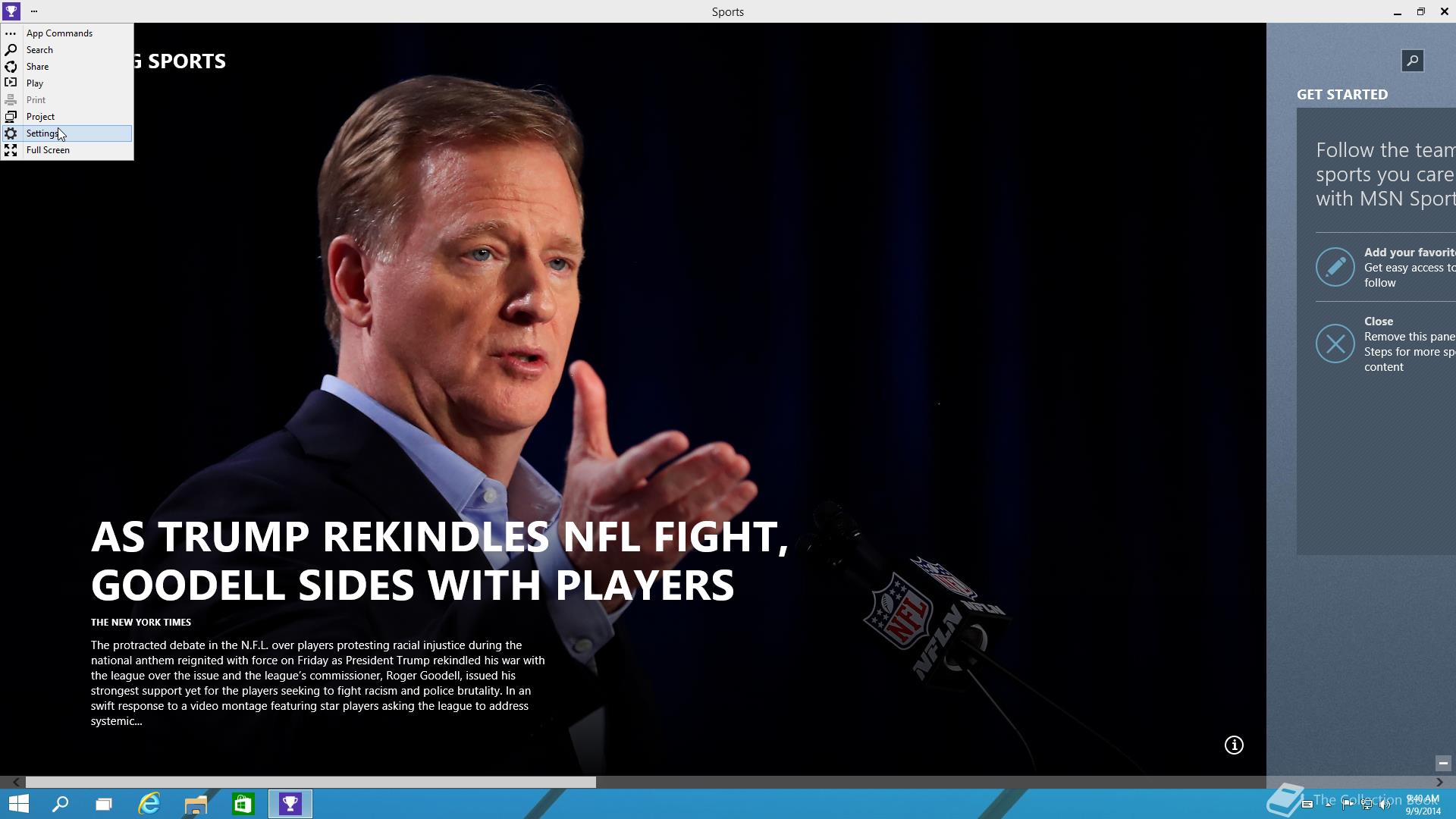
Task: Click the Sports trophy icon in title bar
Action: (x=11, y=11)
